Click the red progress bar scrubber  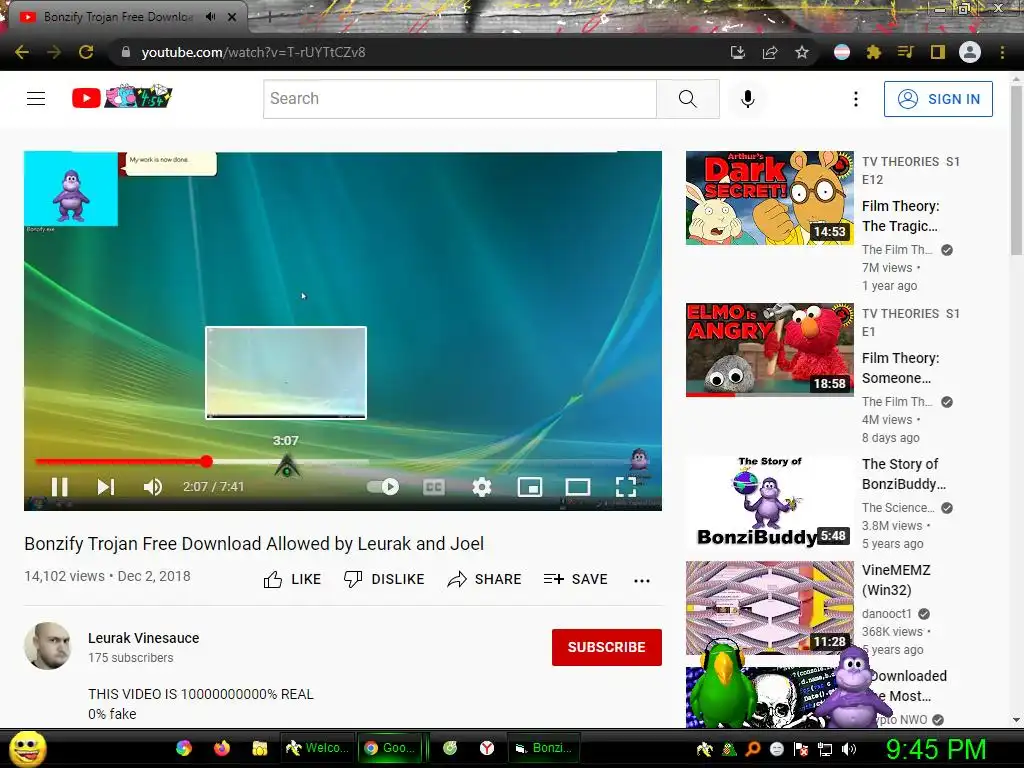206,462
